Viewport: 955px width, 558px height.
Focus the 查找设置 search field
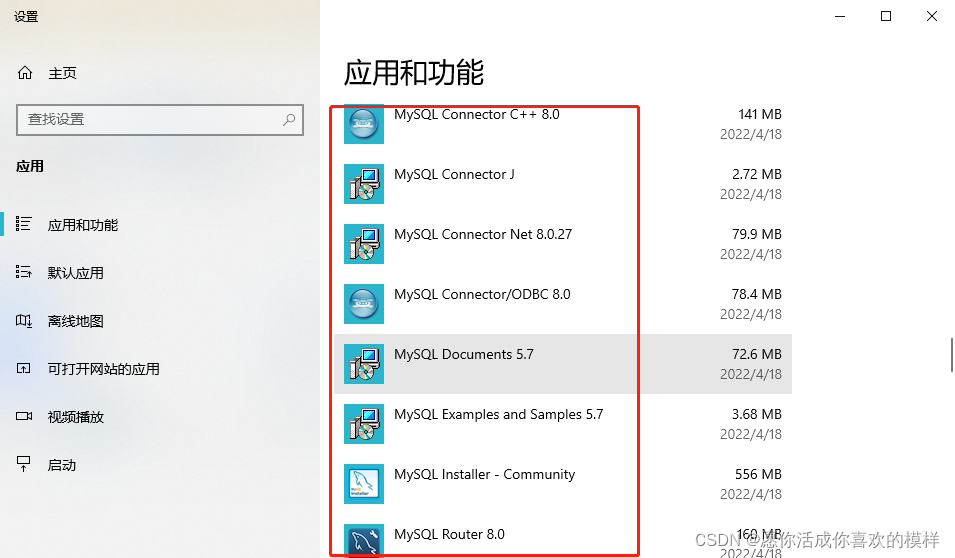tap(160, 119)
